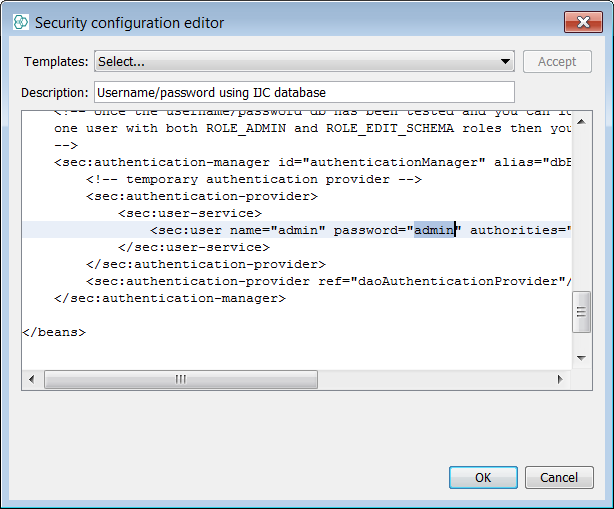The image size is (614, 509).
Task: Click the horizontal scrollbar right arrow
Action: click(x=560, y=380)
